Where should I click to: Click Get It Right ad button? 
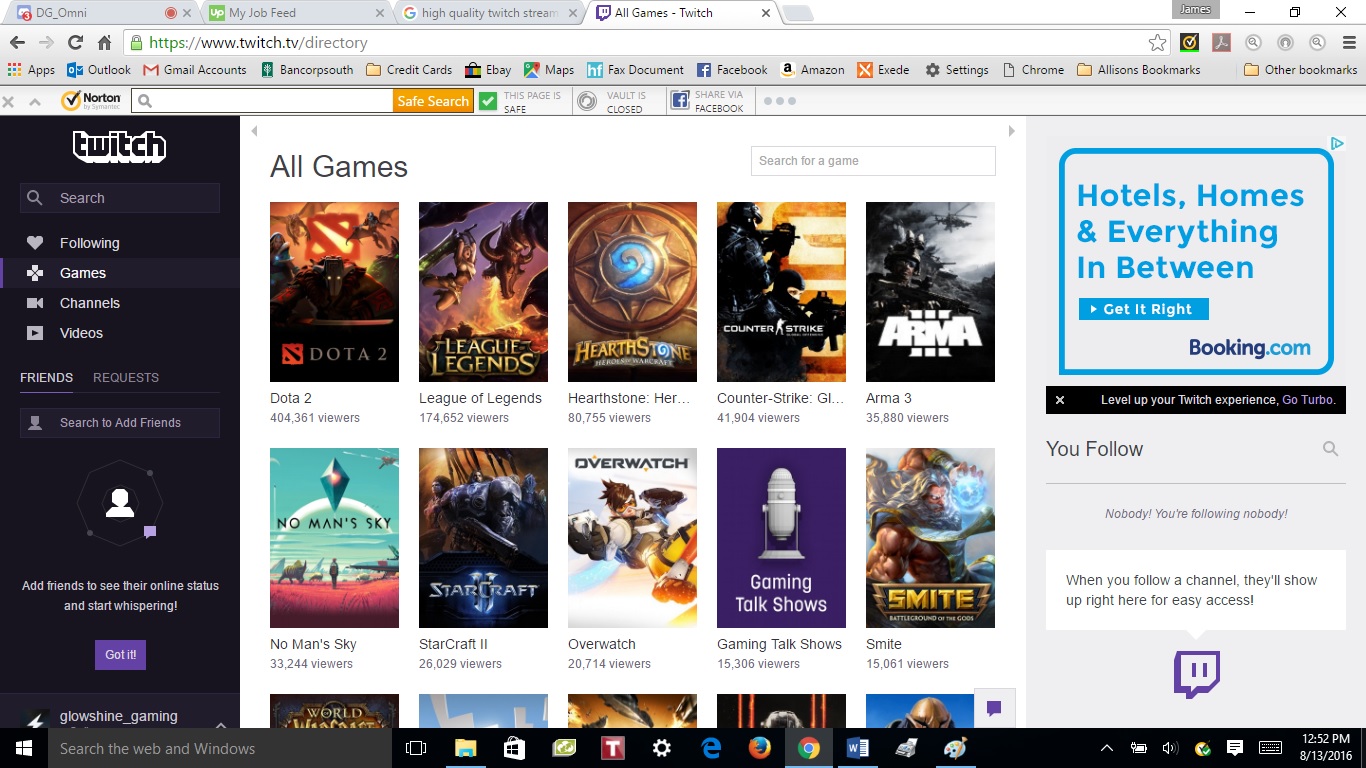(x=1143, y=309)
